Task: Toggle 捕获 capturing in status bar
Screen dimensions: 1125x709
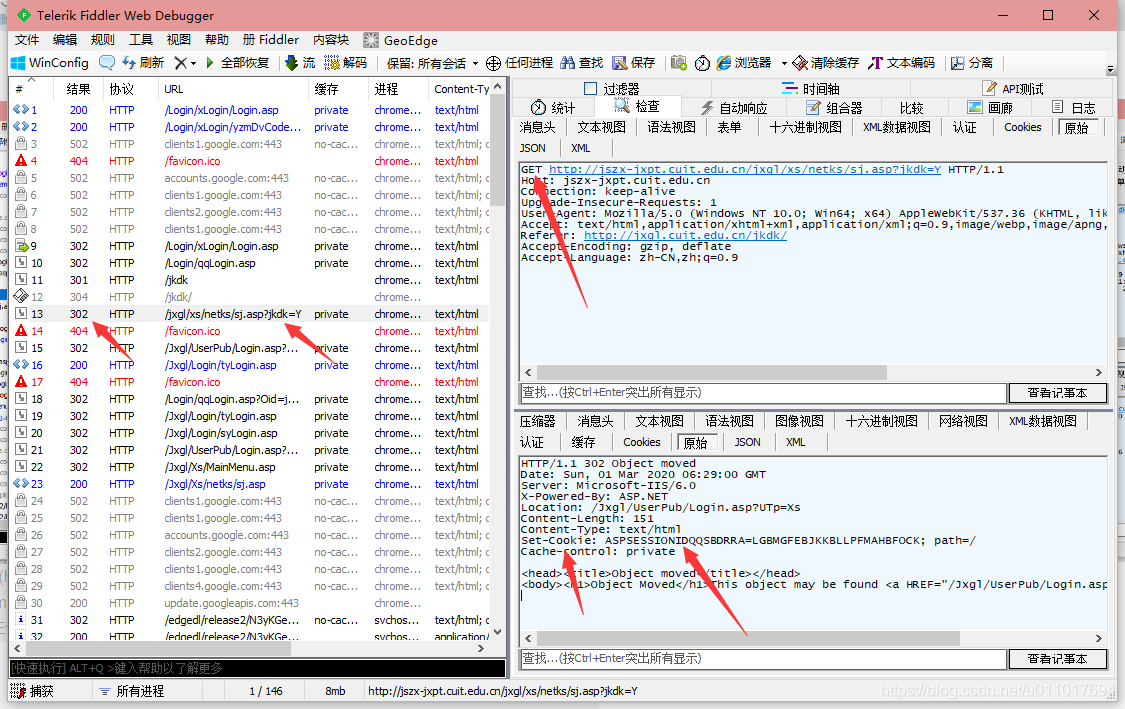Action: click(x=32, y=691)
